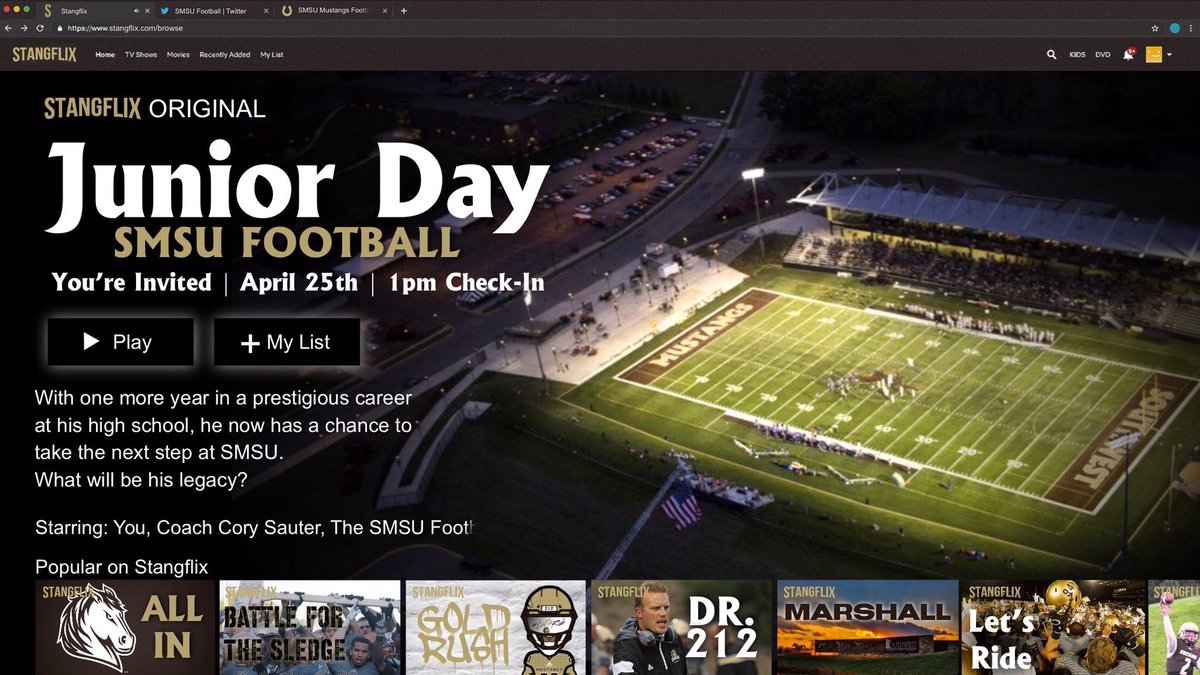Screen dimensions: 1200x675
Task: Click the macOS green maximize window dot
Action: [29, 10]
